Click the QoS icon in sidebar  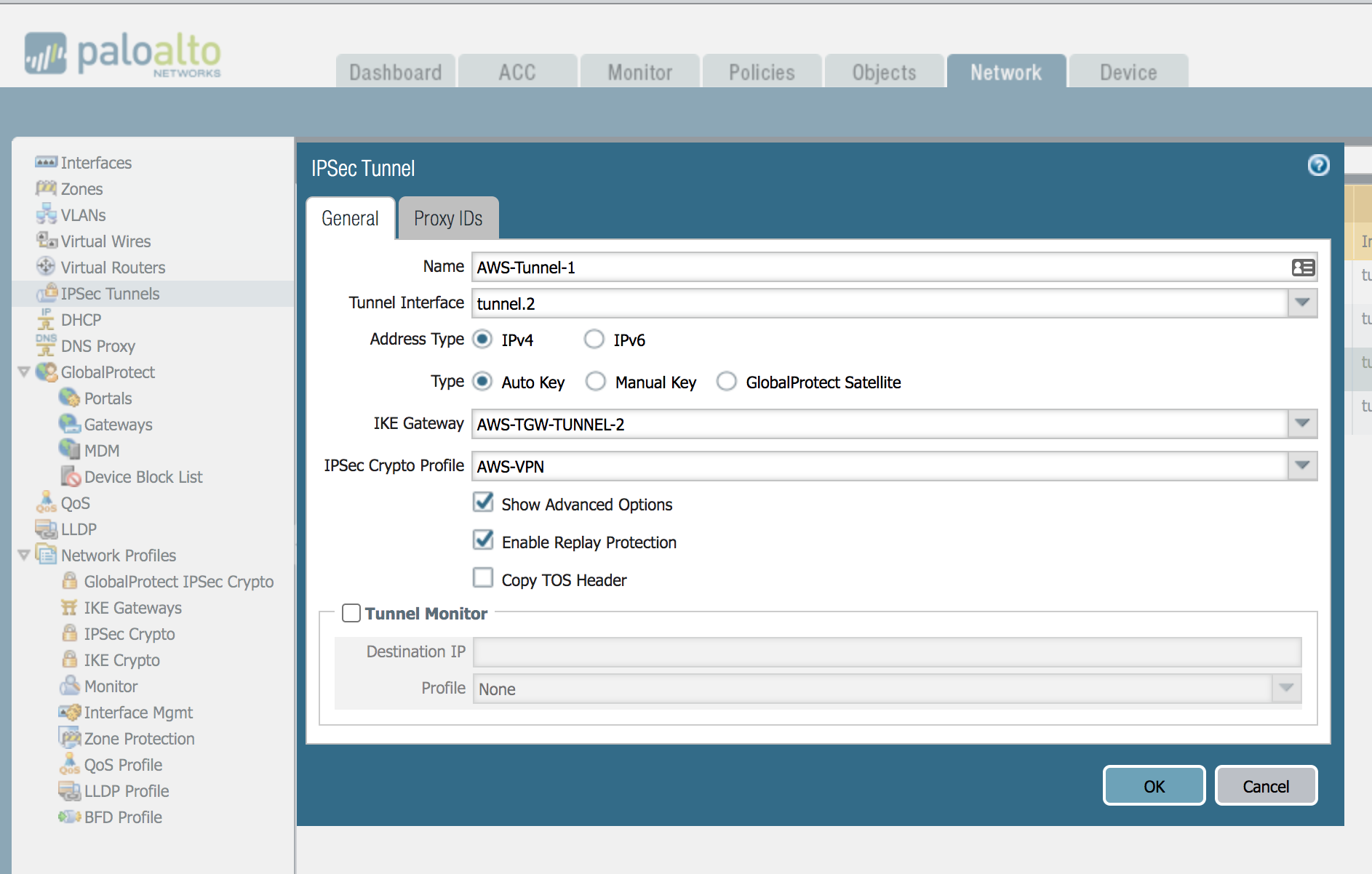coord(46,502)
